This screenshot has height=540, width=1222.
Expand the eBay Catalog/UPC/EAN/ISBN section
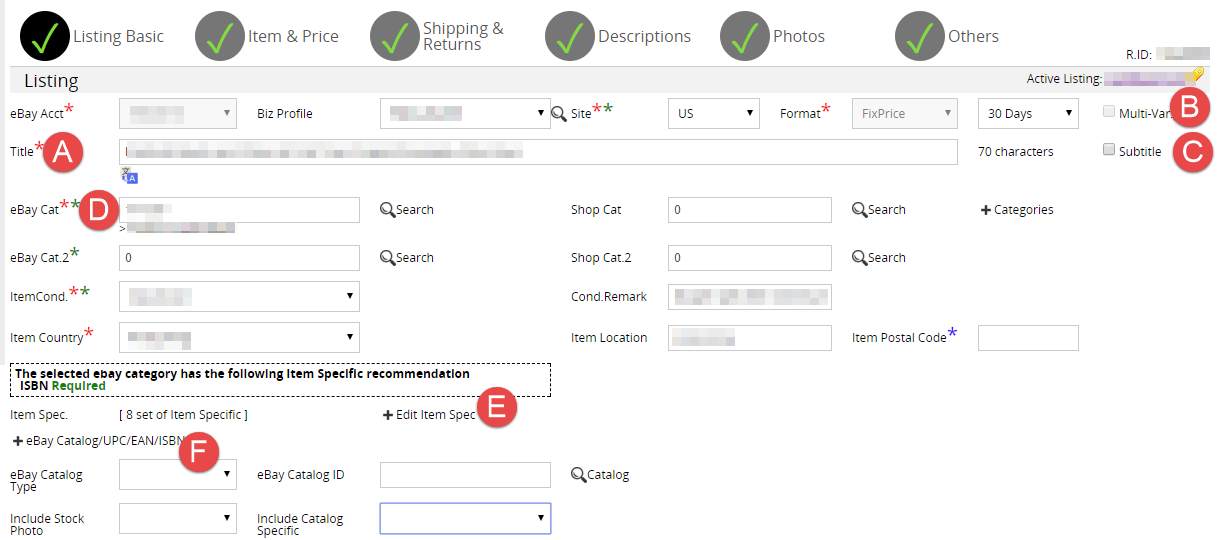[x=97, y=441]
